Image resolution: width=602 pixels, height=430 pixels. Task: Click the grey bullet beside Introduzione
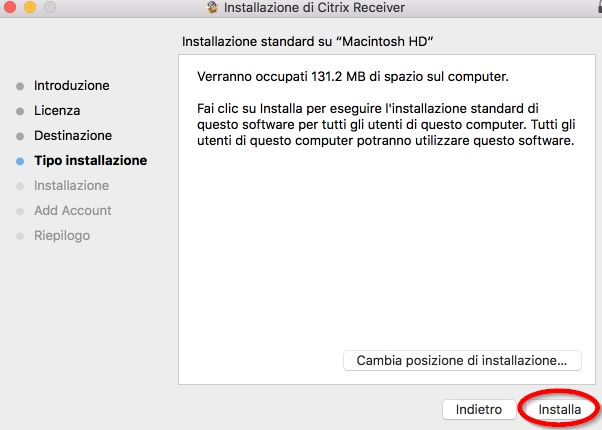pos(20,86)
